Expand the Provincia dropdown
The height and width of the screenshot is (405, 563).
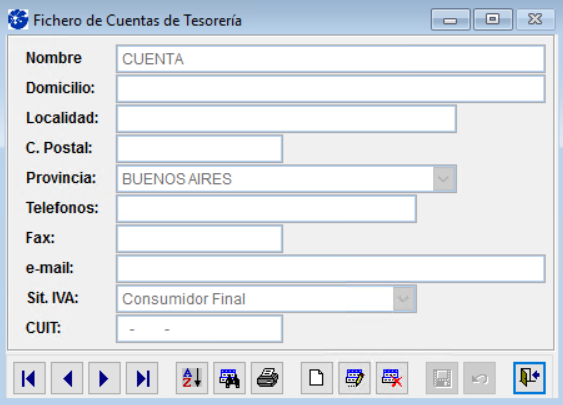(x=444, y=179)
